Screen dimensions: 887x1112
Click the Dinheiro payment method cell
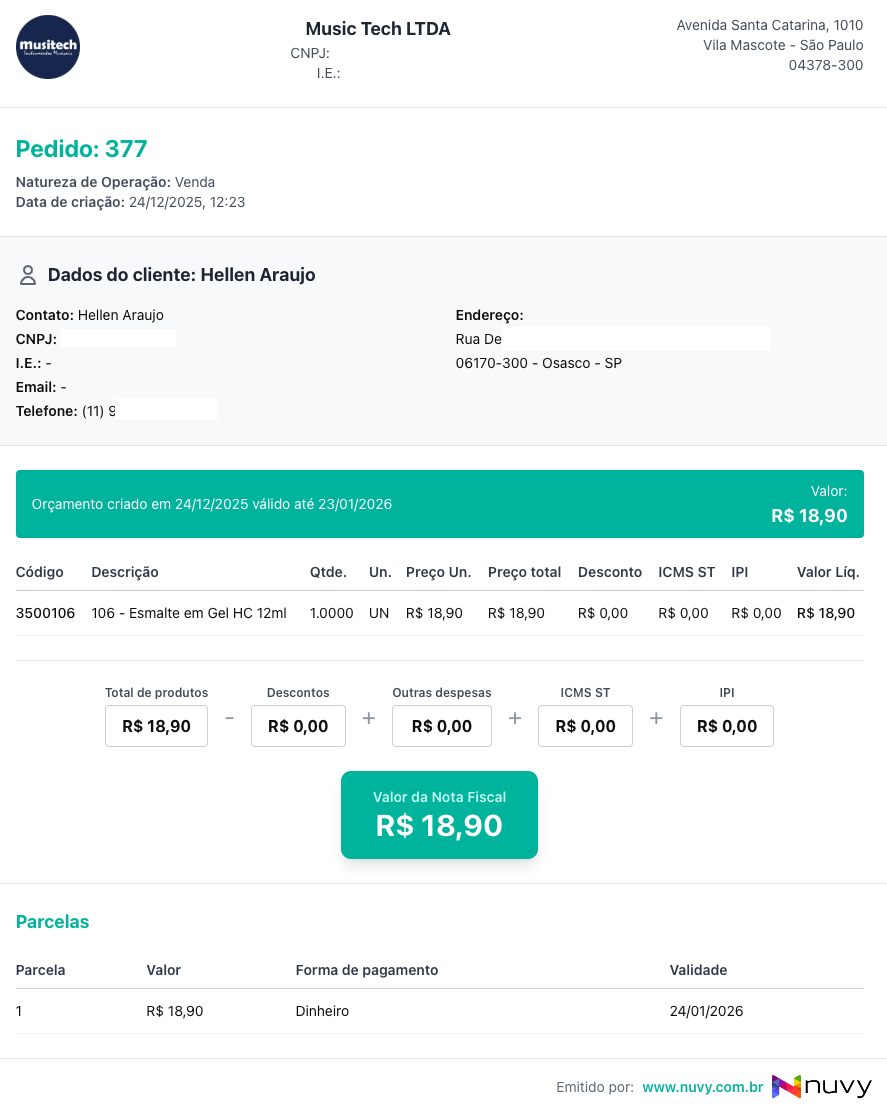(322, 1011)
